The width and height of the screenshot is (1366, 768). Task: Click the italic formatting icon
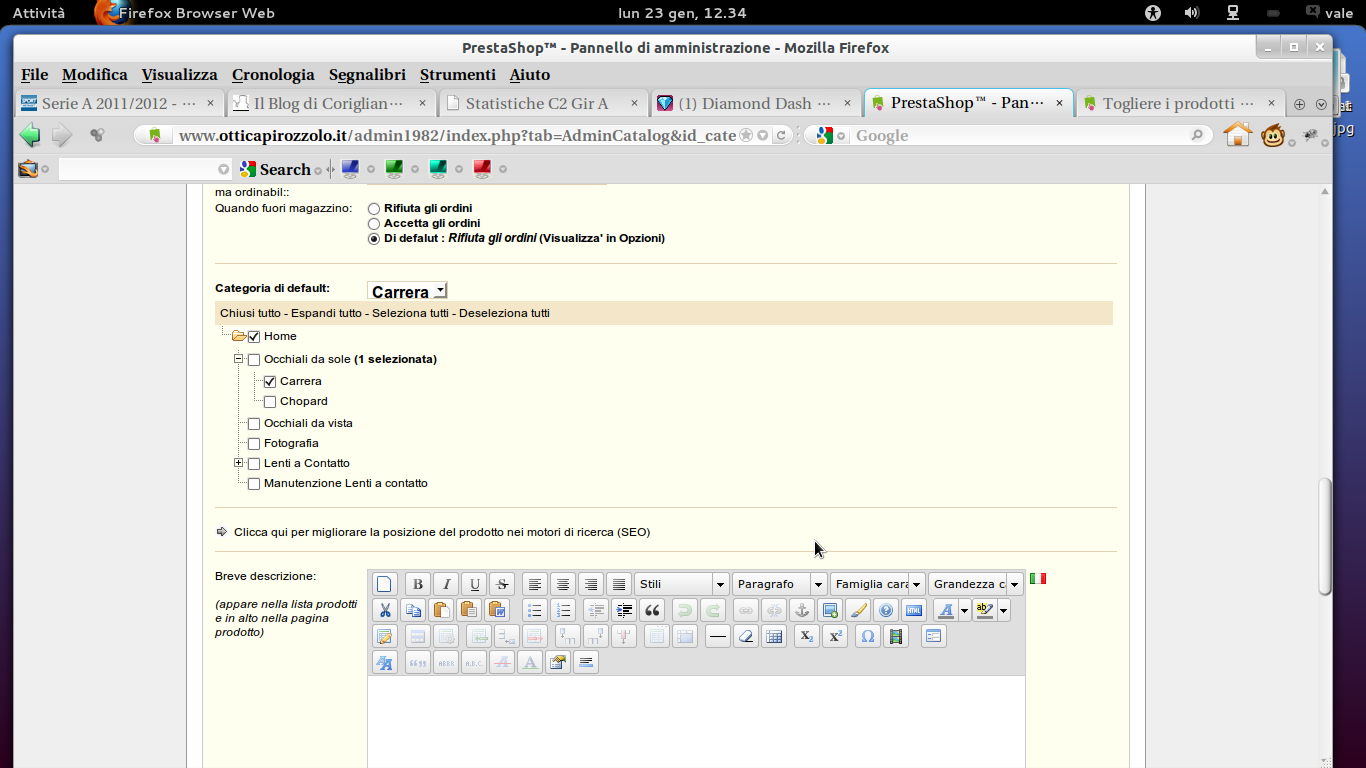(x=446, y=584)
